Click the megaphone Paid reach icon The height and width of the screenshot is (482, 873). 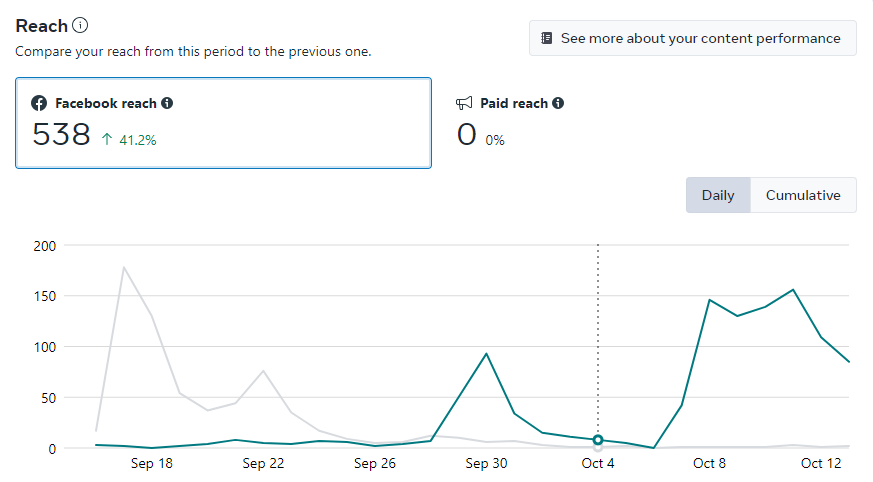point(464,103)
